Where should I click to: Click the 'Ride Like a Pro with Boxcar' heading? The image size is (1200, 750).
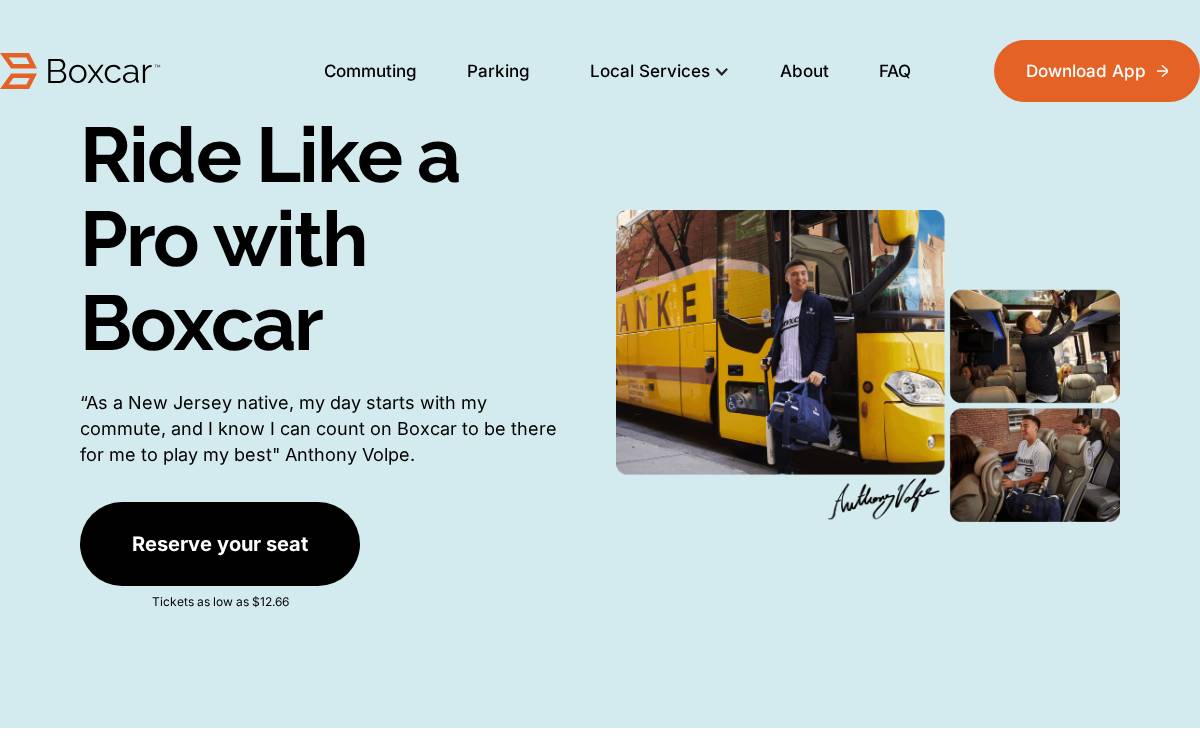tap(270, 239)
